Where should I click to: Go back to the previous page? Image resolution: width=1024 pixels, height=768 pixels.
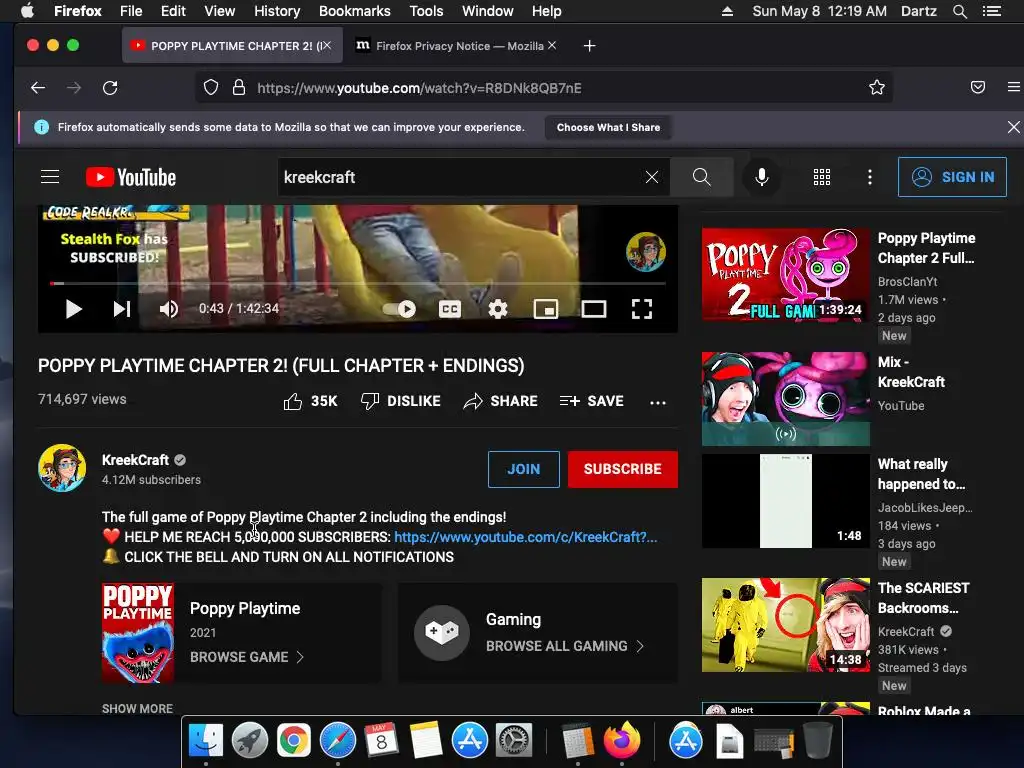coord(38,88)
